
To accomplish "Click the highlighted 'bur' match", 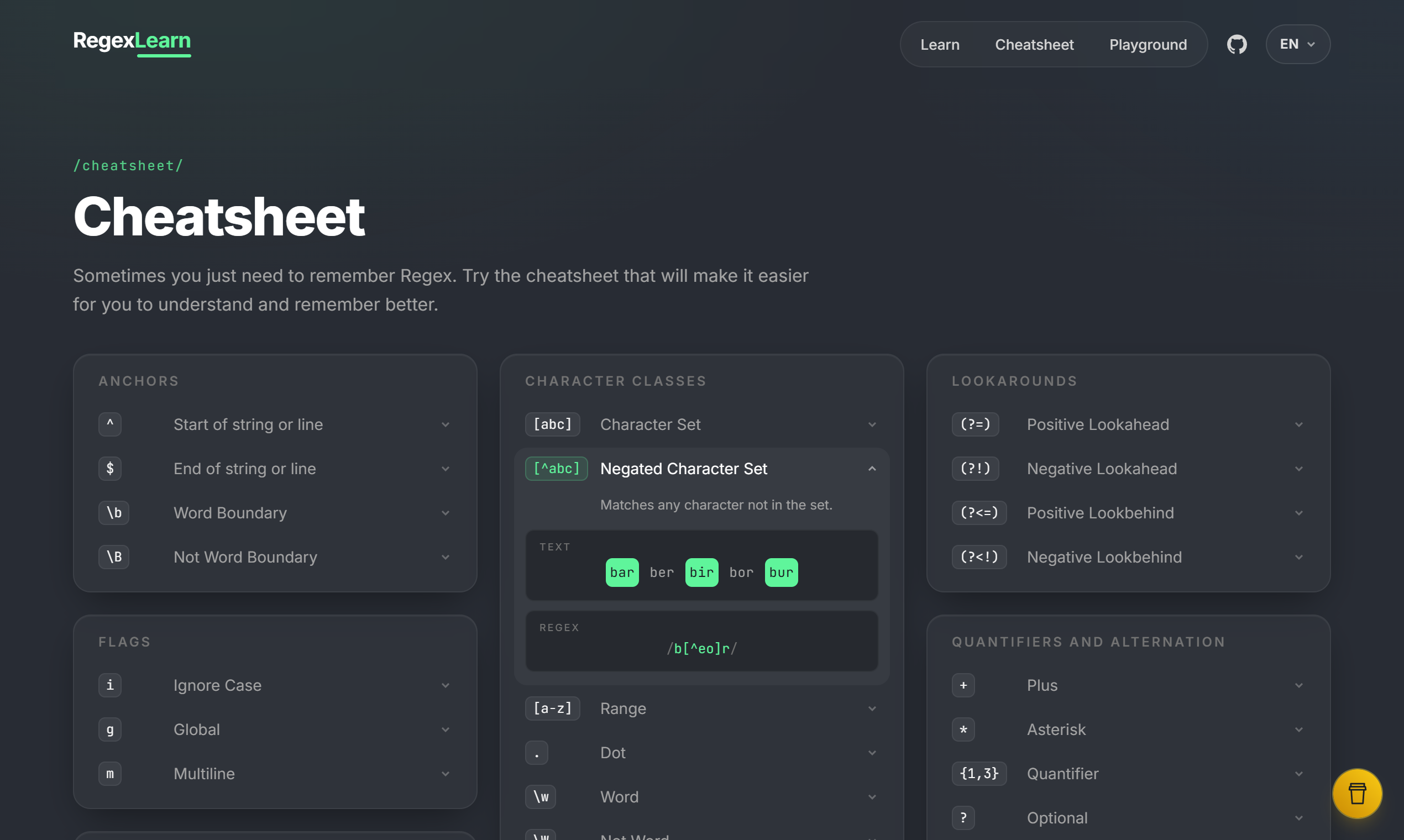I will tap(781, 573).
